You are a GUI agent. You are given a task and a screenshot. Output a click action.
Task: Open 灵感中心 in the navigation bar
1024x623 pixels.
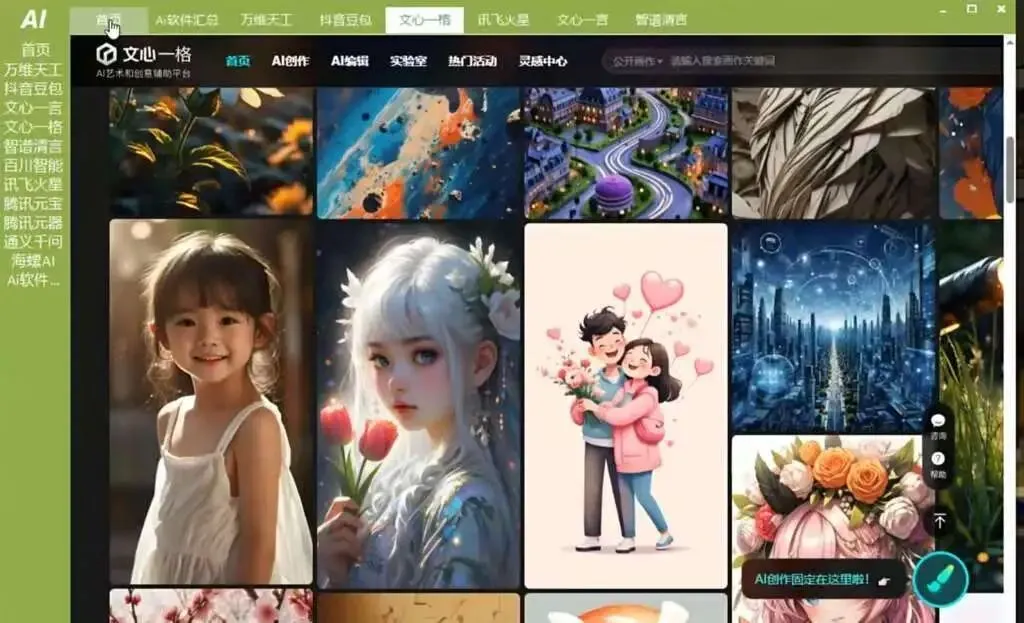point(543,61)
